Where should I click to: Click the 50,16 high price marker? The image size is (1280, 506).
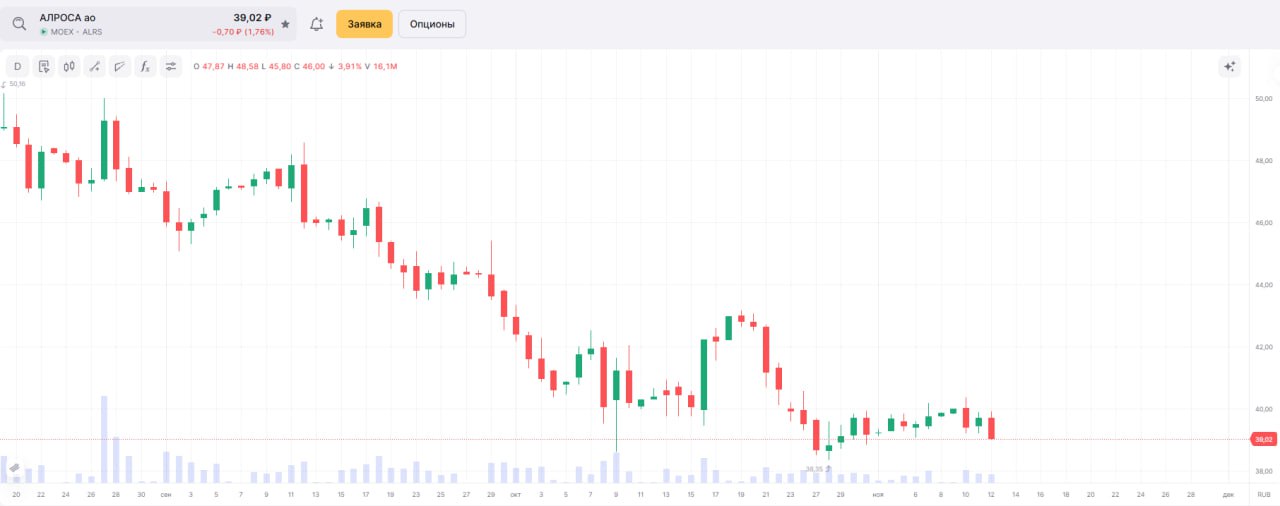16,84
